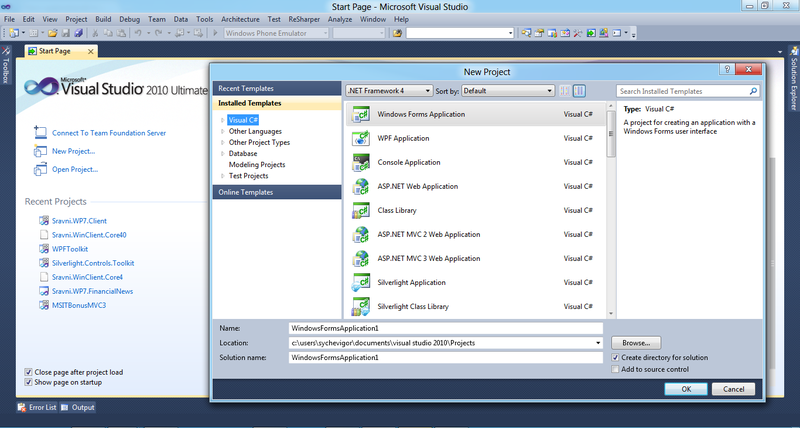Open the Solution Explorer side panel tab

coord(794,78)
